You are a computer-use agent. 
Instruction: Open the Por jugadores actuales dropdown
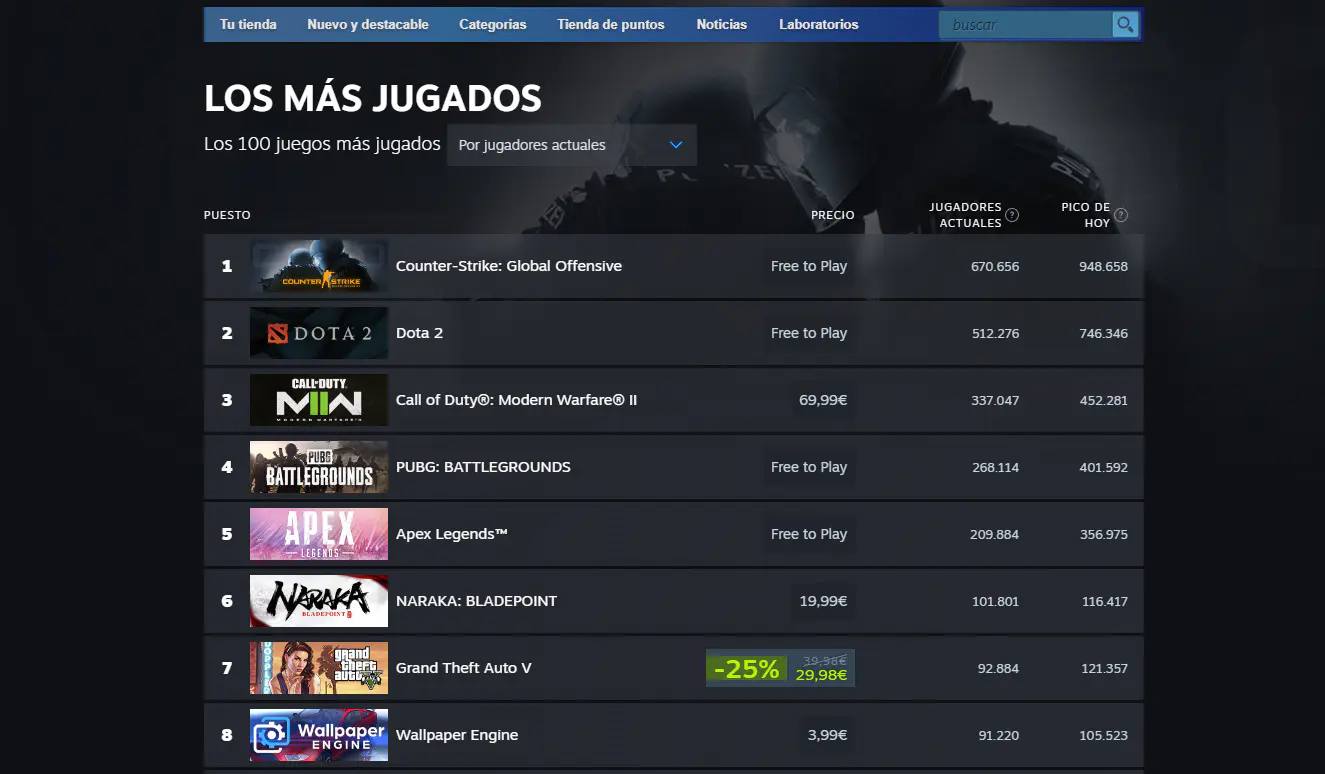point(572,145)
